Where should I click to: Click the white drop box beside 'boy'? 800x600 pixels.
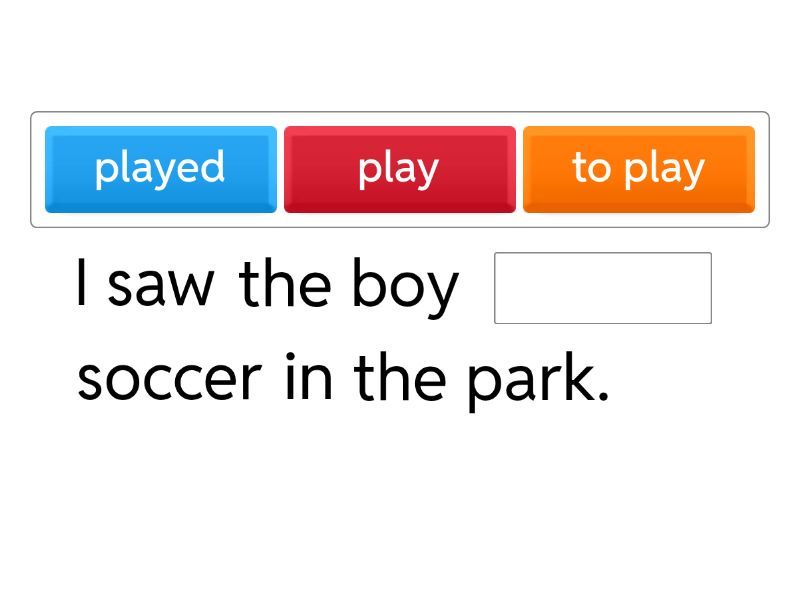pyautogui.click(x=602, y=288)
